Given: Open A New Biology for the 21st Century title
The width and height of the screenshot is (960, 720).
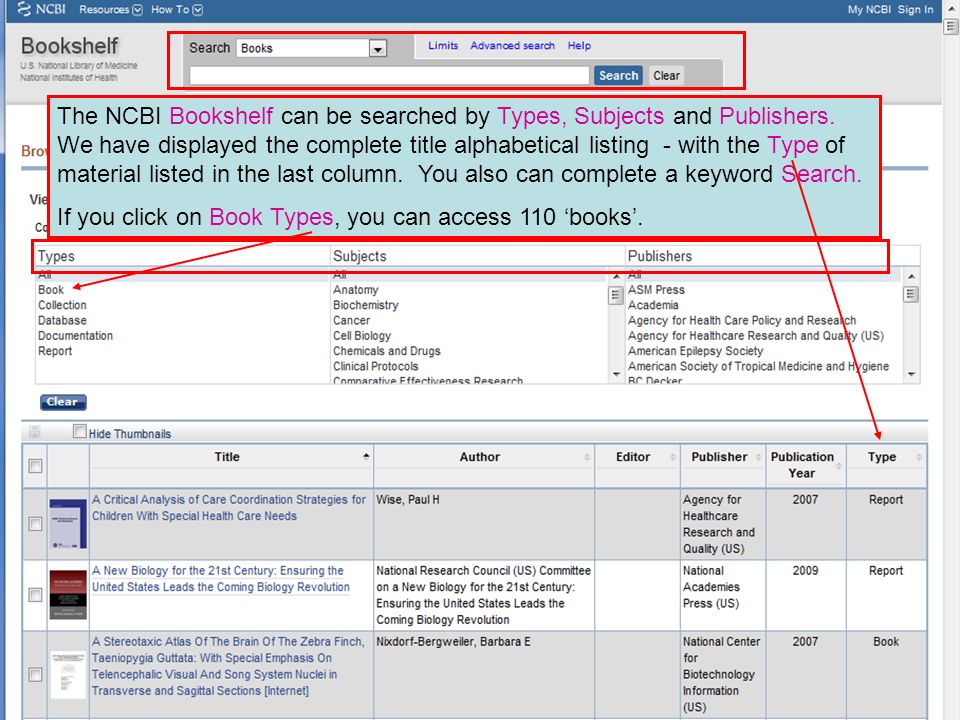Looking at the screenshot, I should coord(220,579).
